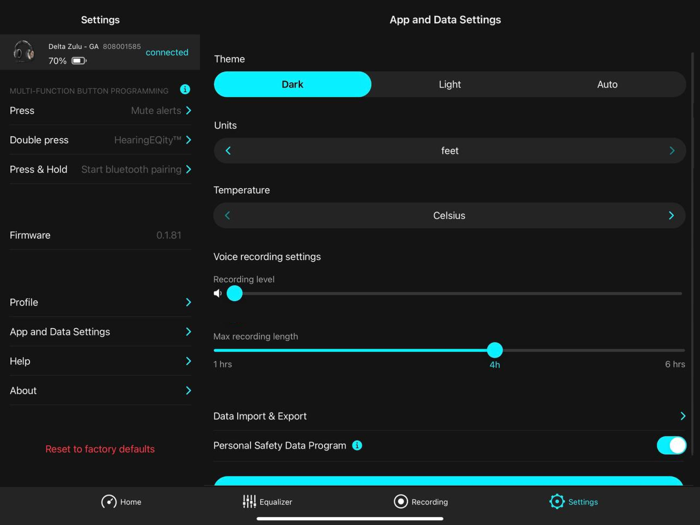Select next Units option with right arrow

point(672,151)
